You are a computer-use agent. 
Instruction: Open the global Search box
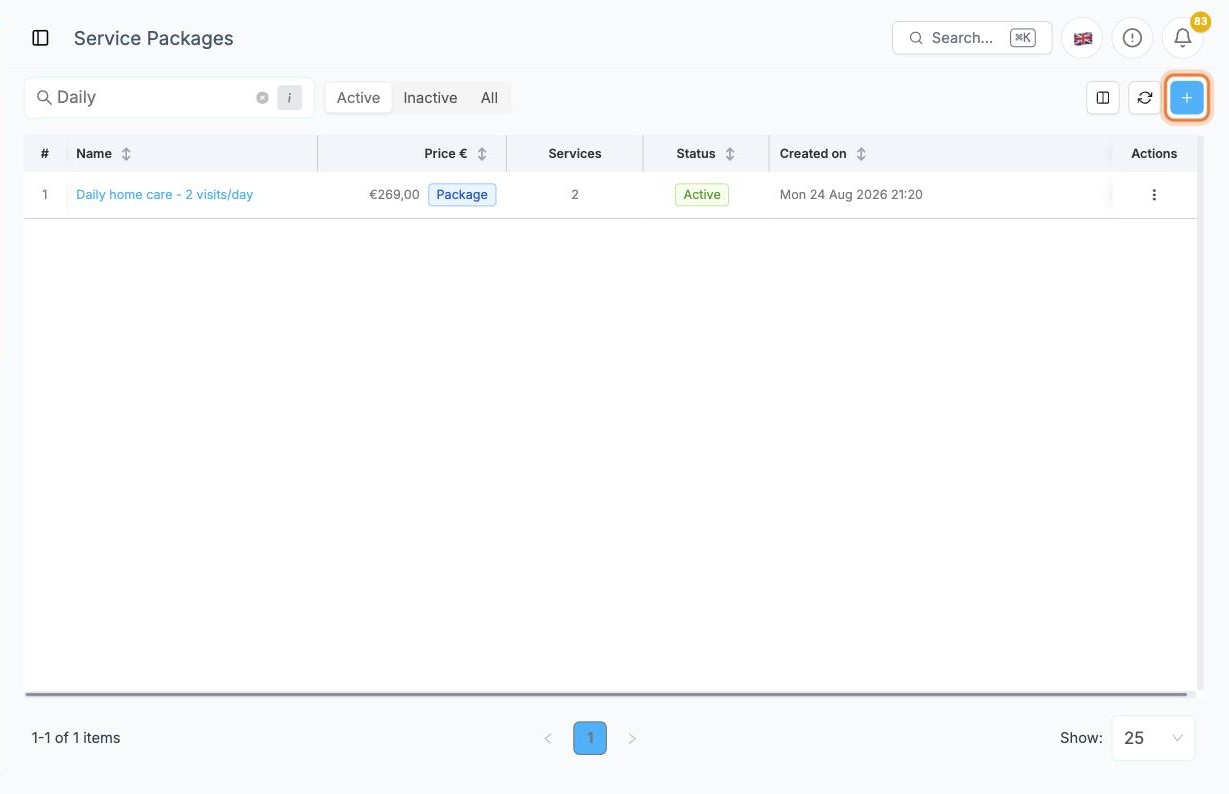click(972, 38)
